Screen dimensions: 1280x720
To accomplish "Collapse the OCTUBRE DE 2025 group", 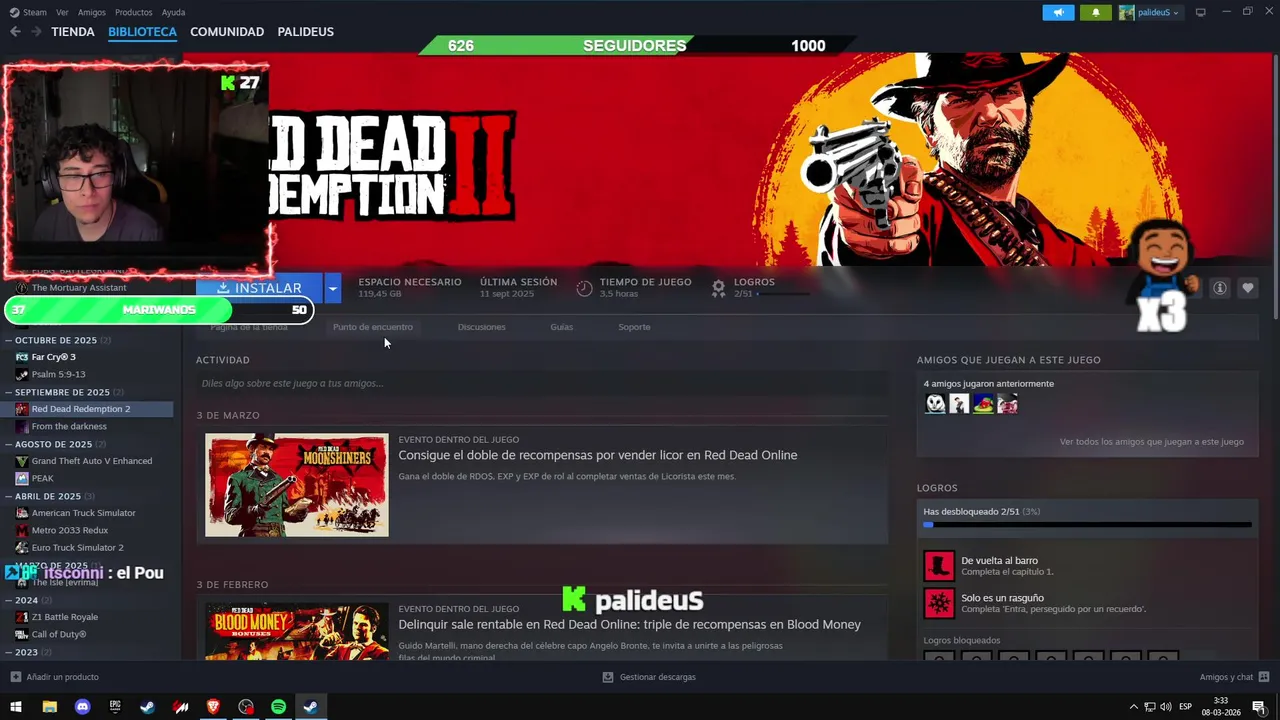I will [9, 340].
